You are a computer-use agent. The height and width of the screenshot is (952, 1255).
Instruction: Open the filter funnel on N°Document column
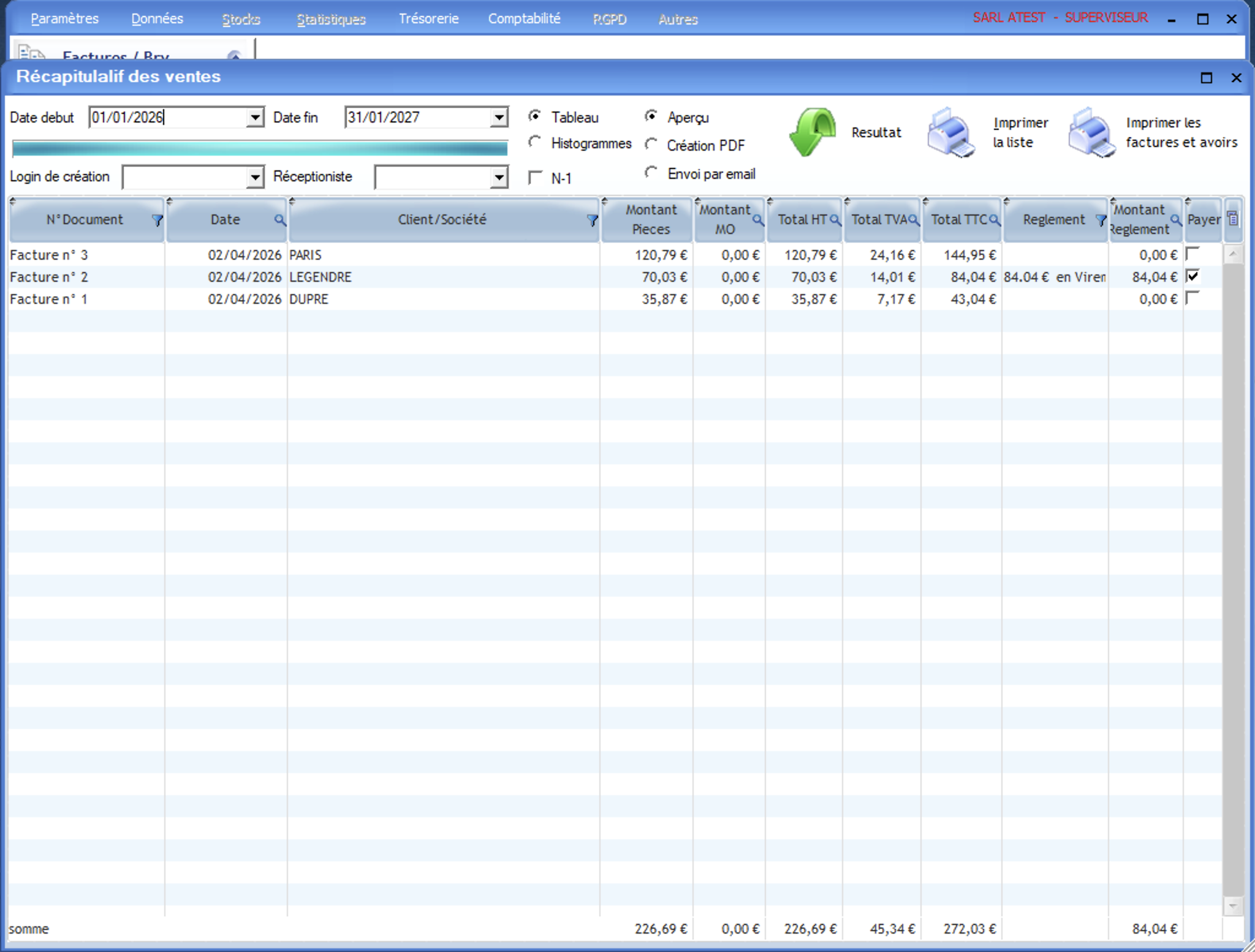[x=157, y=221]
